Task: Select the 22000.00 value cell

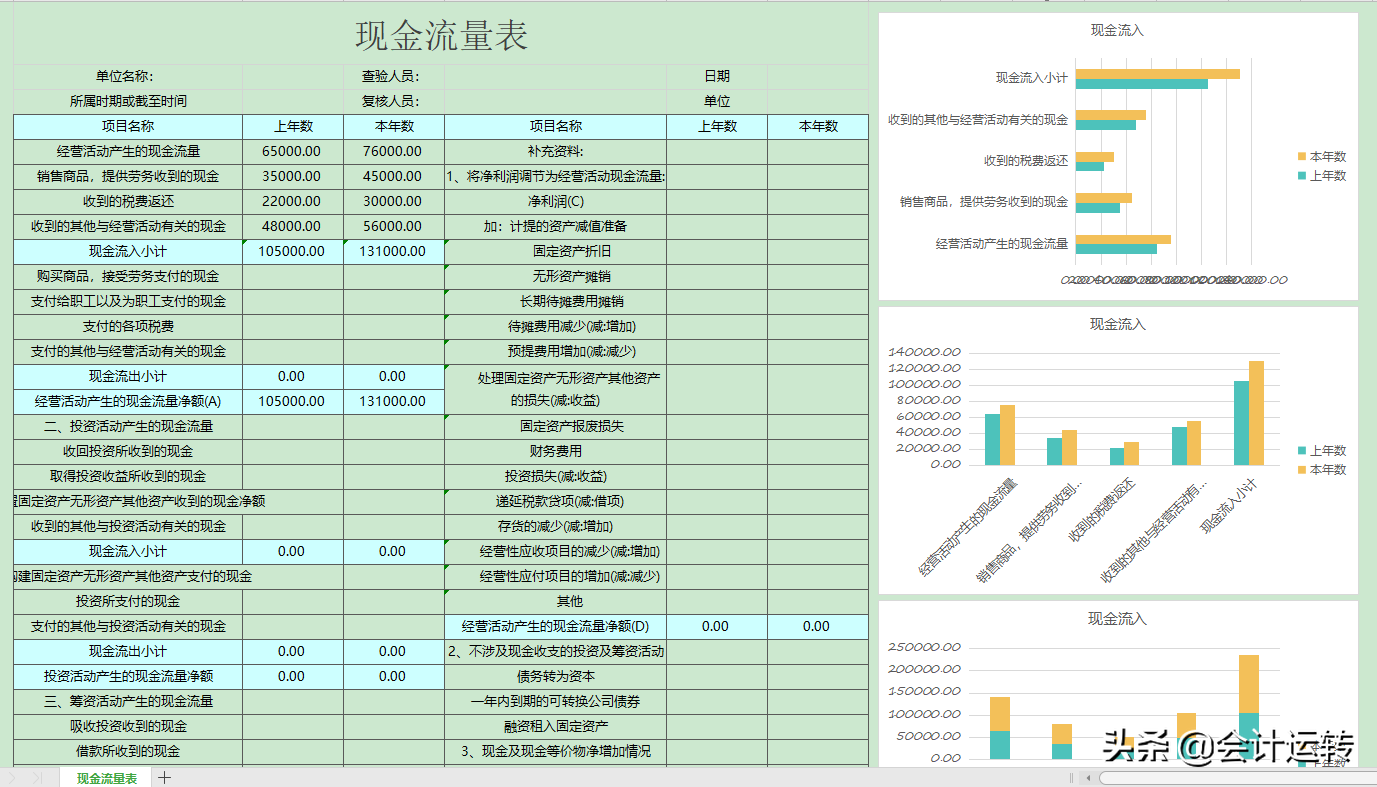Action: [x=292, y=201]
